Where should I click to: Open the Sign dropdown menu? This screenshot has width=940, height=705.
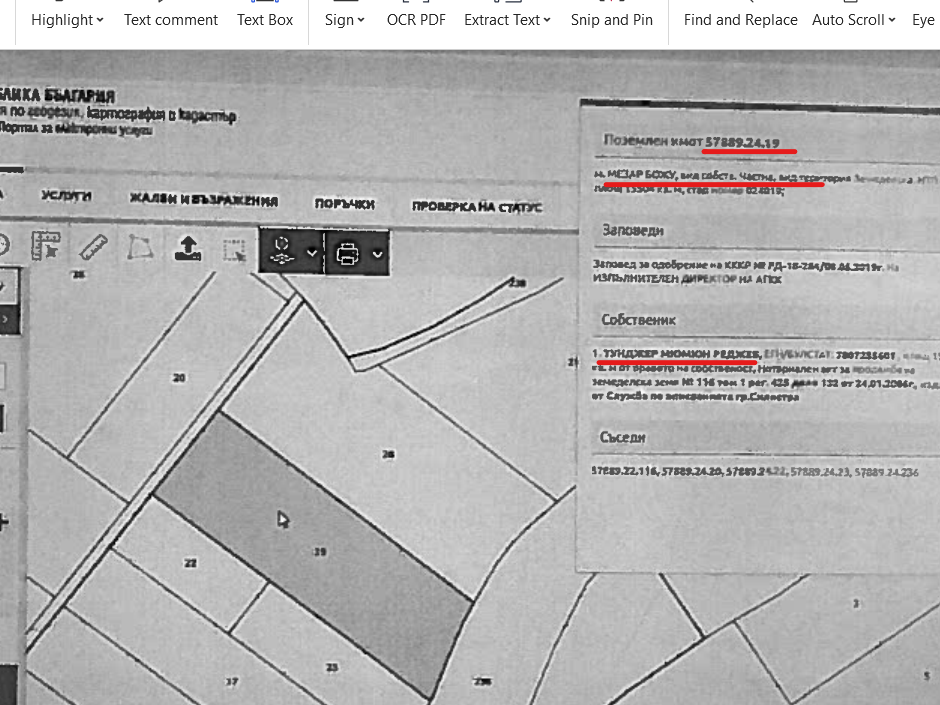(345, 20)
